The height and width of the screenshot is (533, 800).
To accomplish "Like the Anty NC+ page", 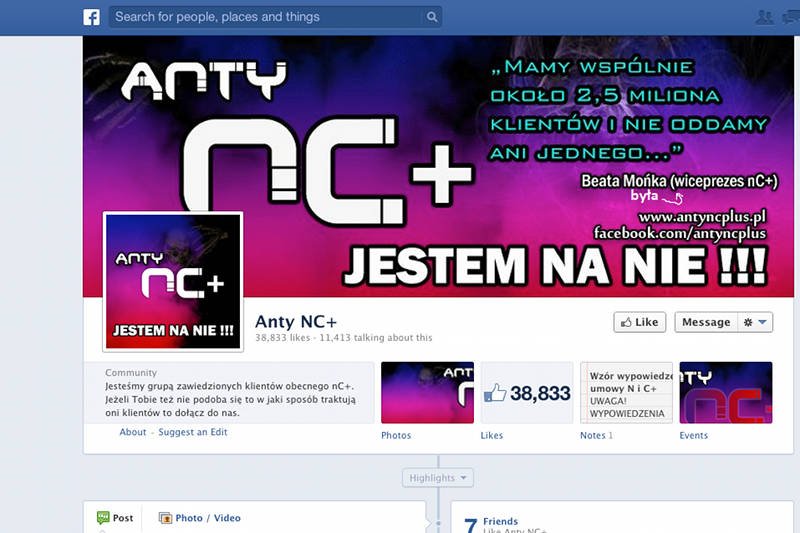I will pos(640,322).
